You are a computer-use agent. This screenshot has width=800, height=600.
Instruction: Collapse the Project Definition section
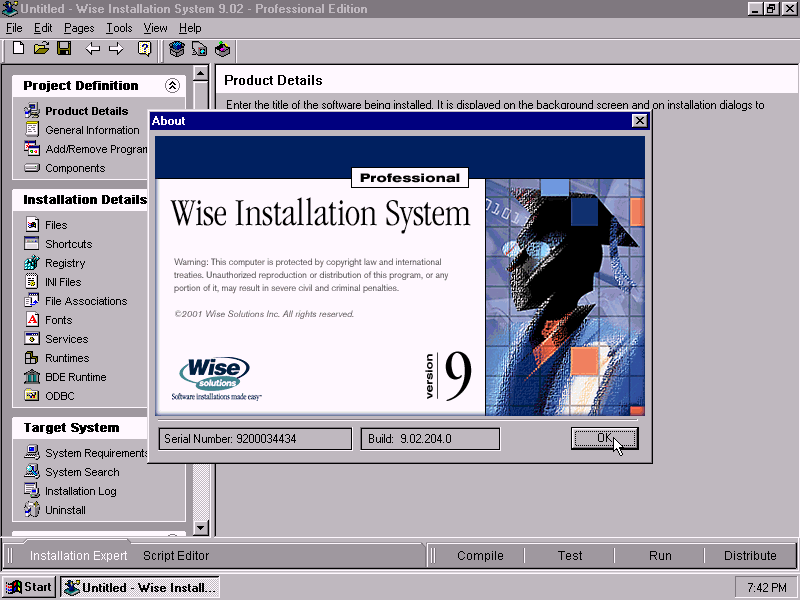[172, 86]
